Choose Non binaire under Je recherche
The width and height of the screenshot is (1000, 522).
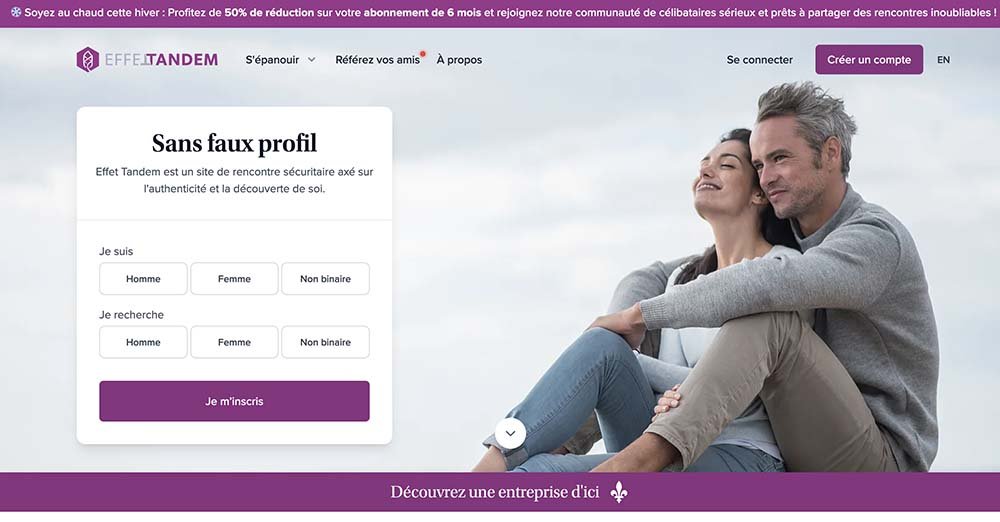(325, 342)
